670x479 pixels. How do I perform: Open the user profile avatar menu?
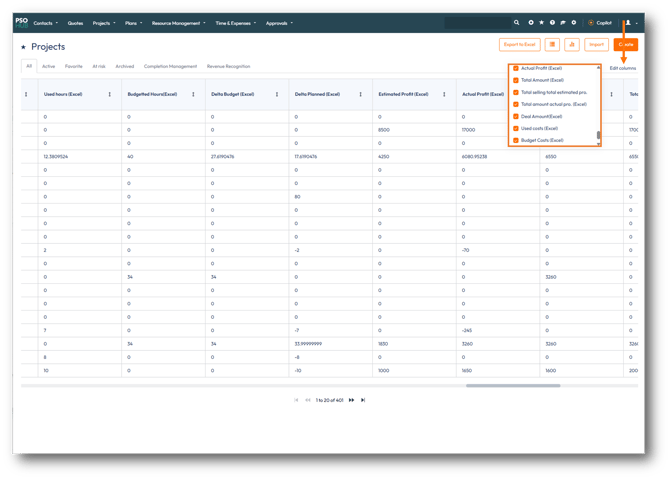click(628, 23)
